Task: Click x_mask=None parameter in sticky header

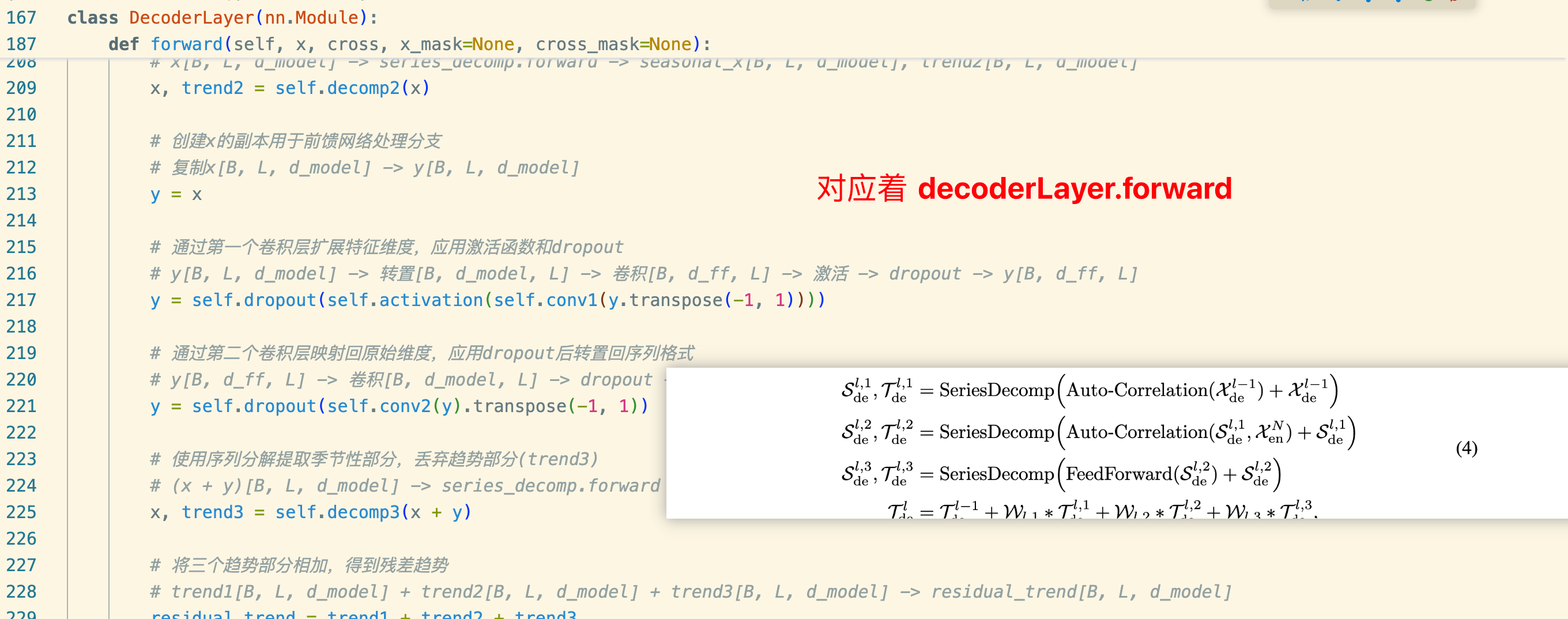Action: tap(457, 44)
